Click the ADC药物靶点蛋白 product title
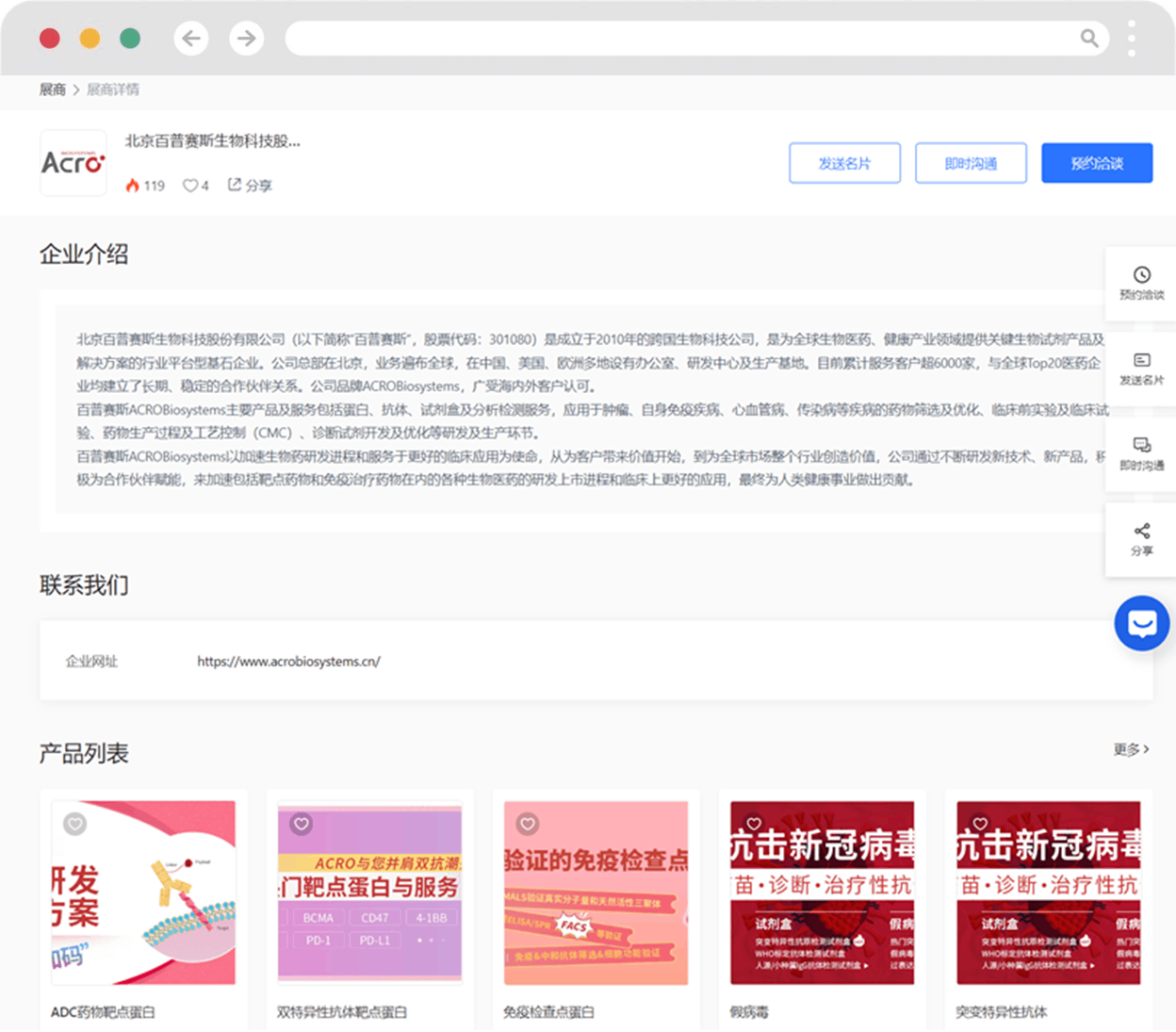The width and height of the screenshot is (1176, 1032). (x=103, y=1012)
